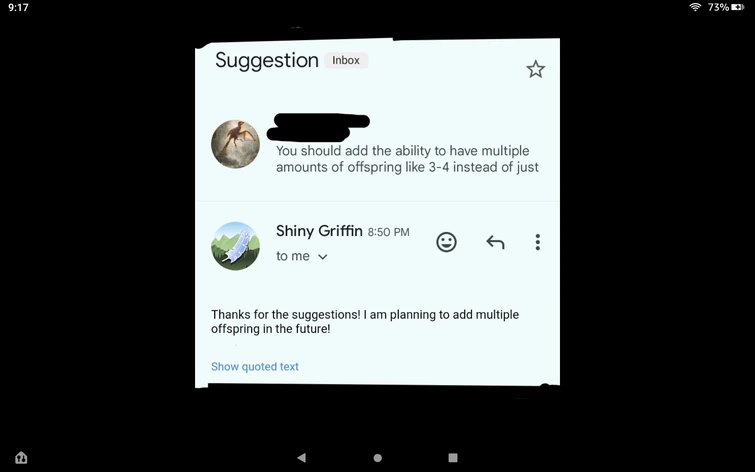755x472 pixels.
Task: Tap the Android back navigation button
Action: pyautogui.click(x=301, y=458)
